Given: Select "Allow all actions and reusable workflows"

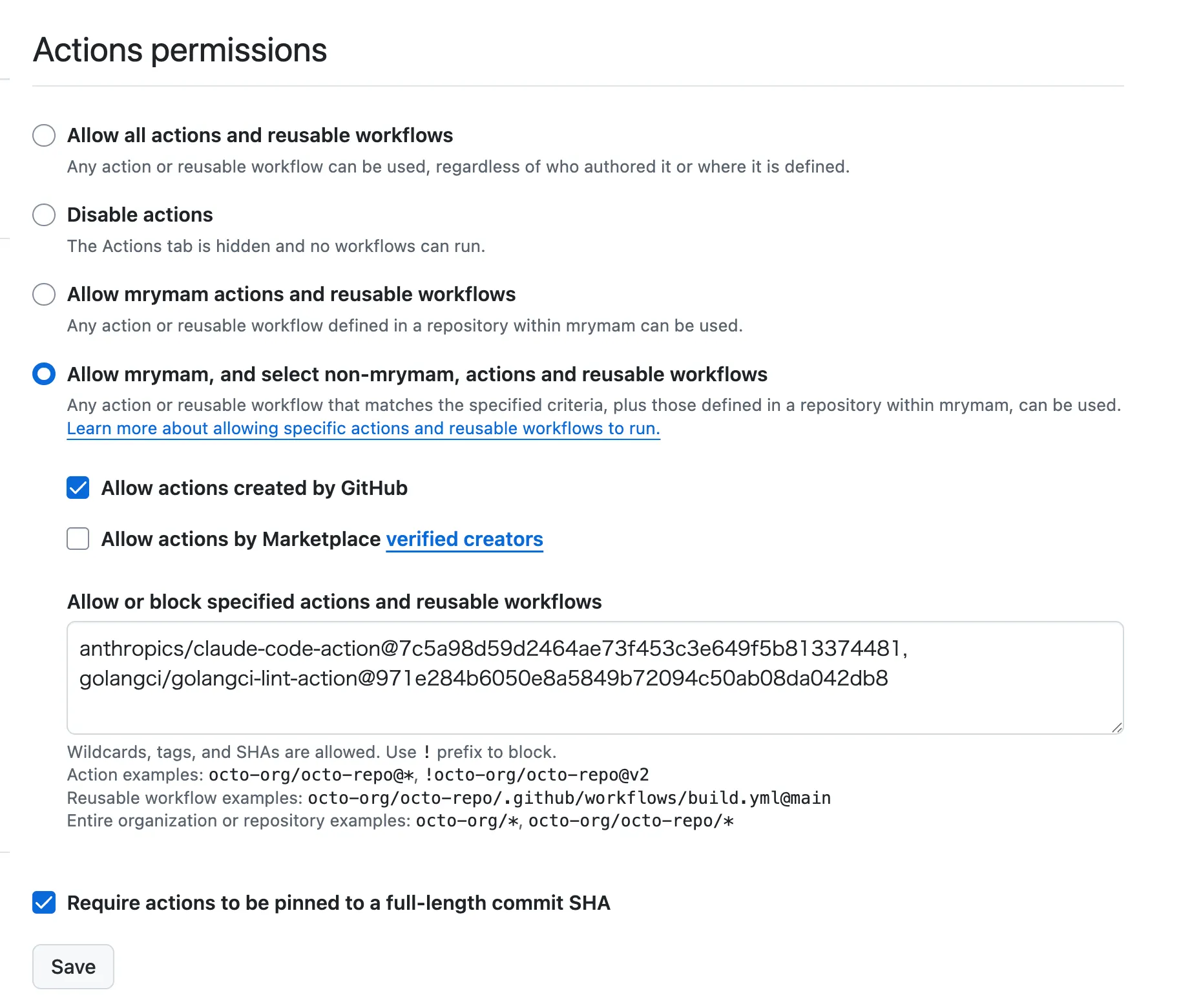Looking at the screenshot, I should tap(43, 136).
